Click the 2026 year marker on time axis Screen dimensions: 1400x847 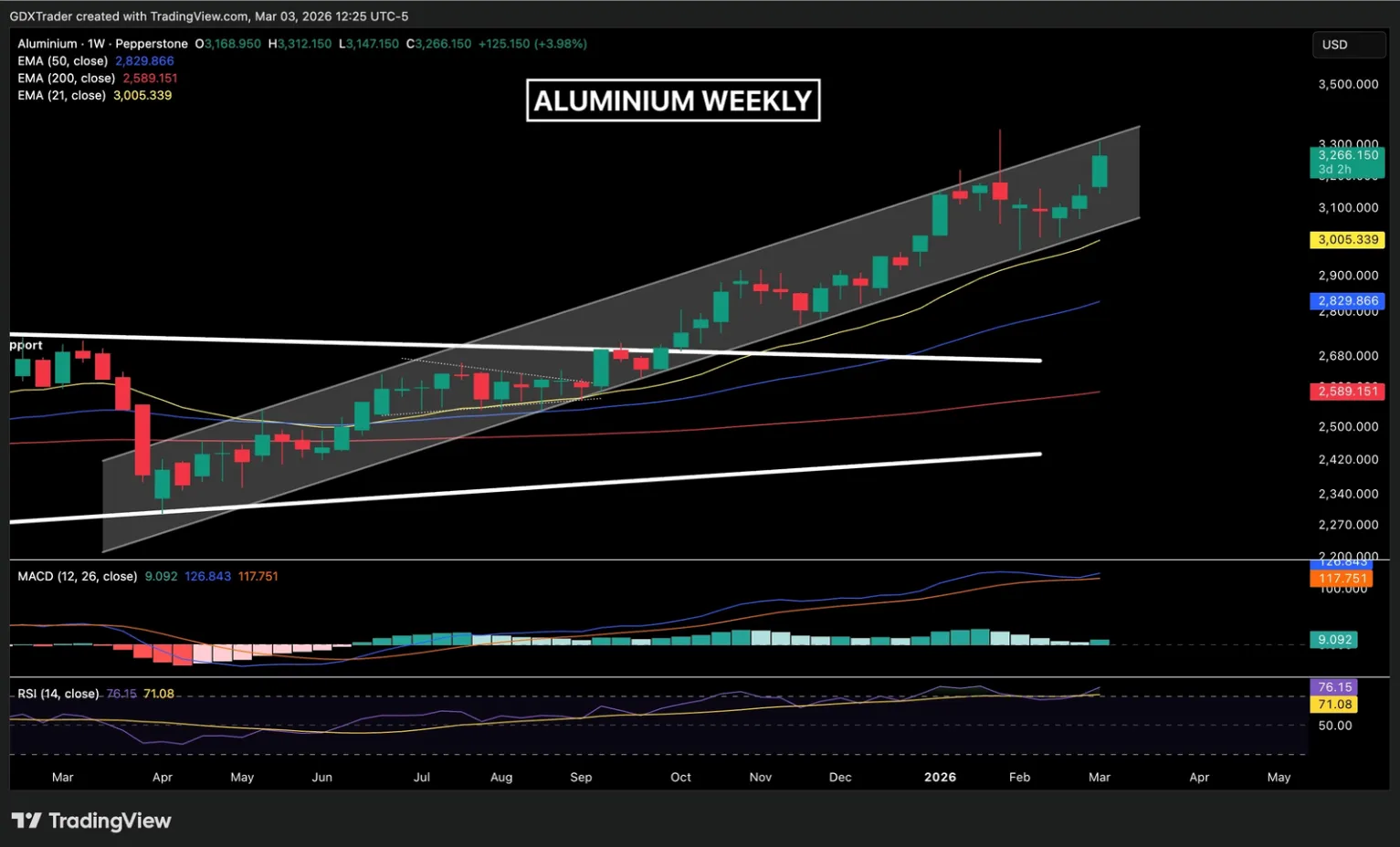click(940, 778)
